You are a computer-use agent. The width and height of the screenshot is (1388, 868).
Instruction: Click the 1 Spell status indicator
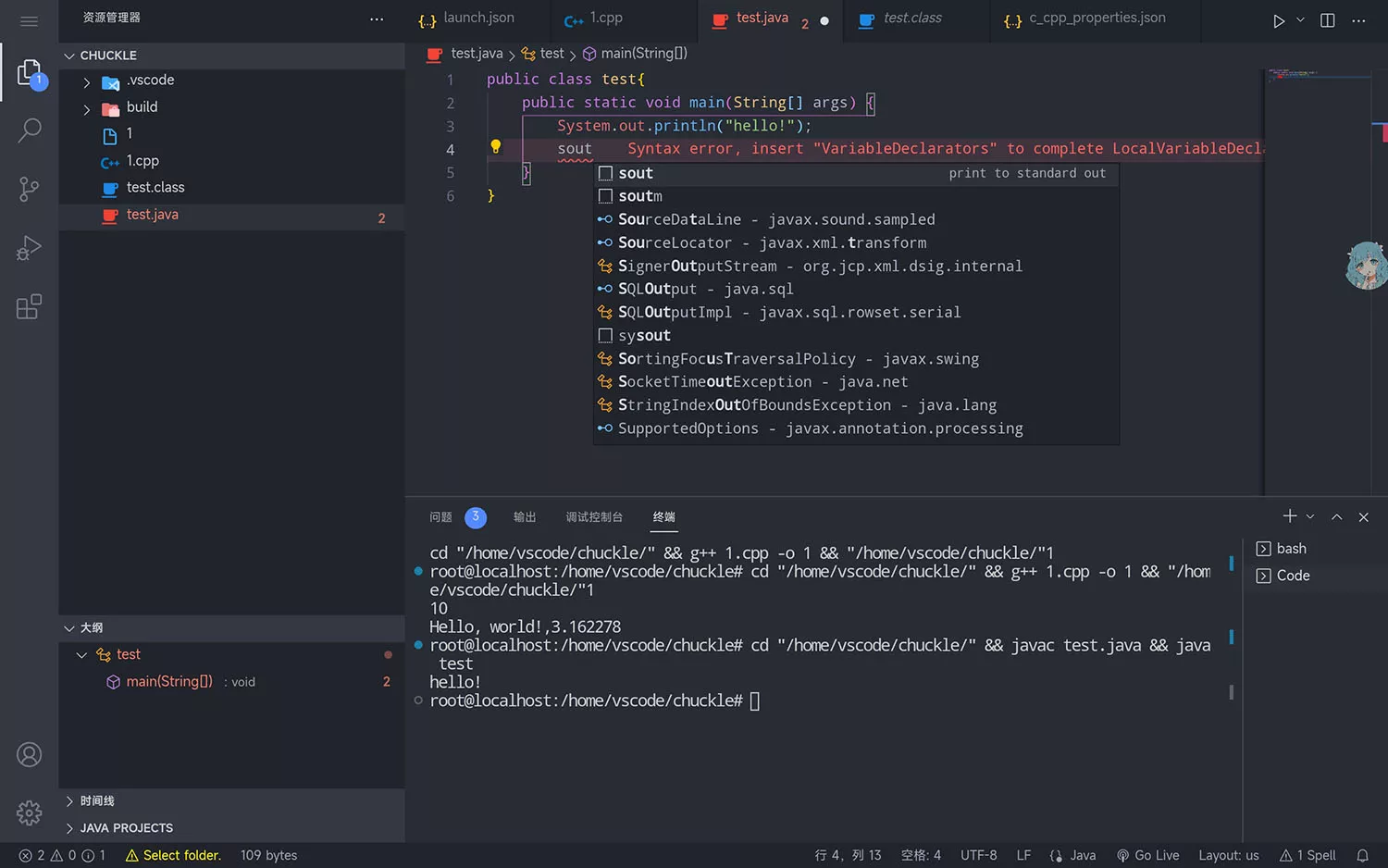pos(1307,855)
